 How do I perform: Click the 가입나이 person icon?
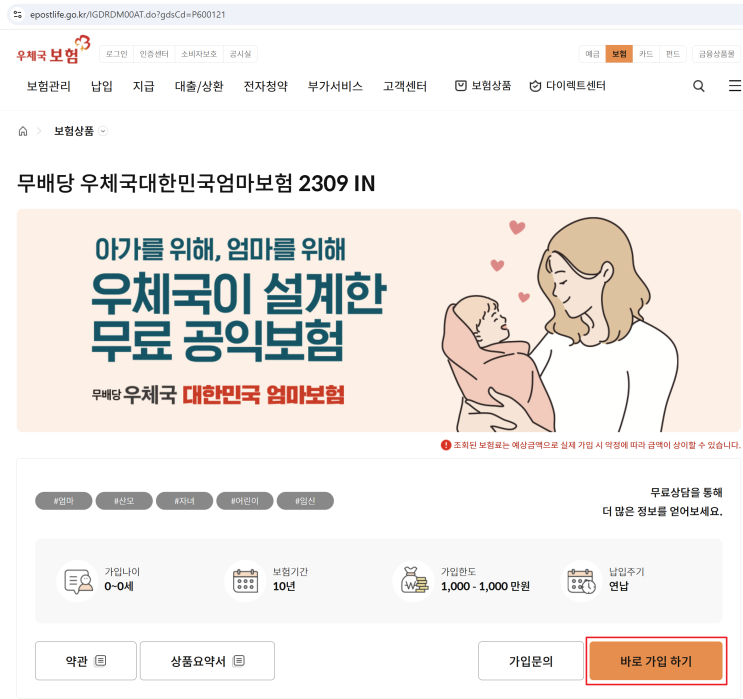tap(79, 581)
